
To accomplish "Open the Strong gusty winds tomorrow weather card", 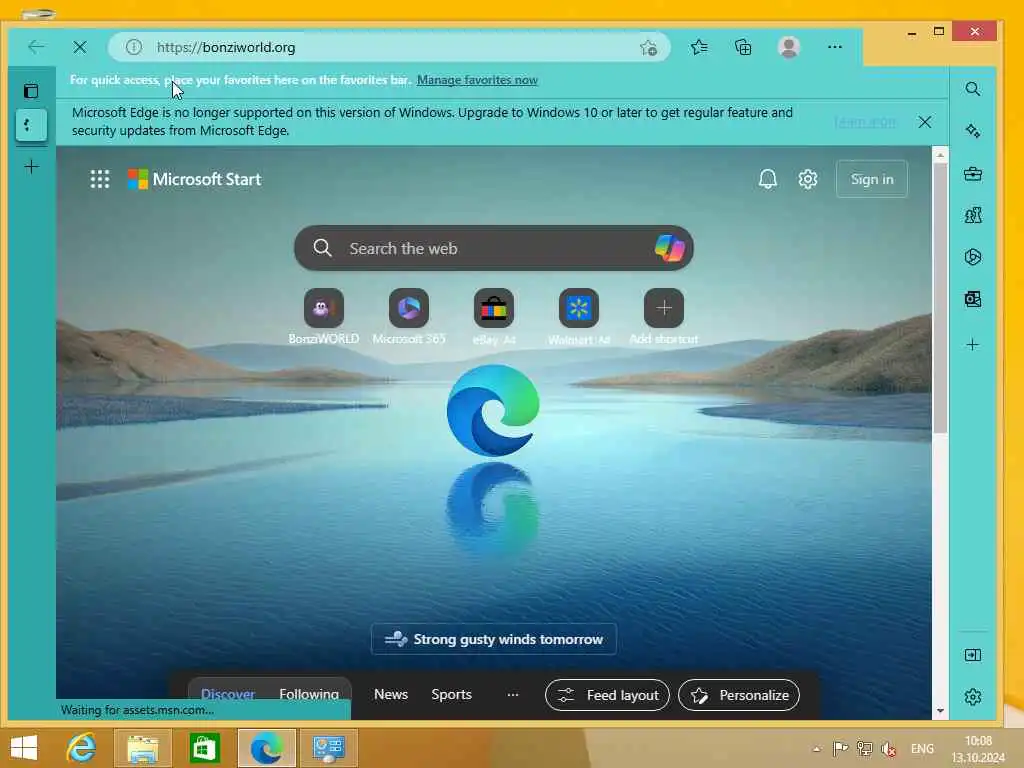I will point(493,639).
